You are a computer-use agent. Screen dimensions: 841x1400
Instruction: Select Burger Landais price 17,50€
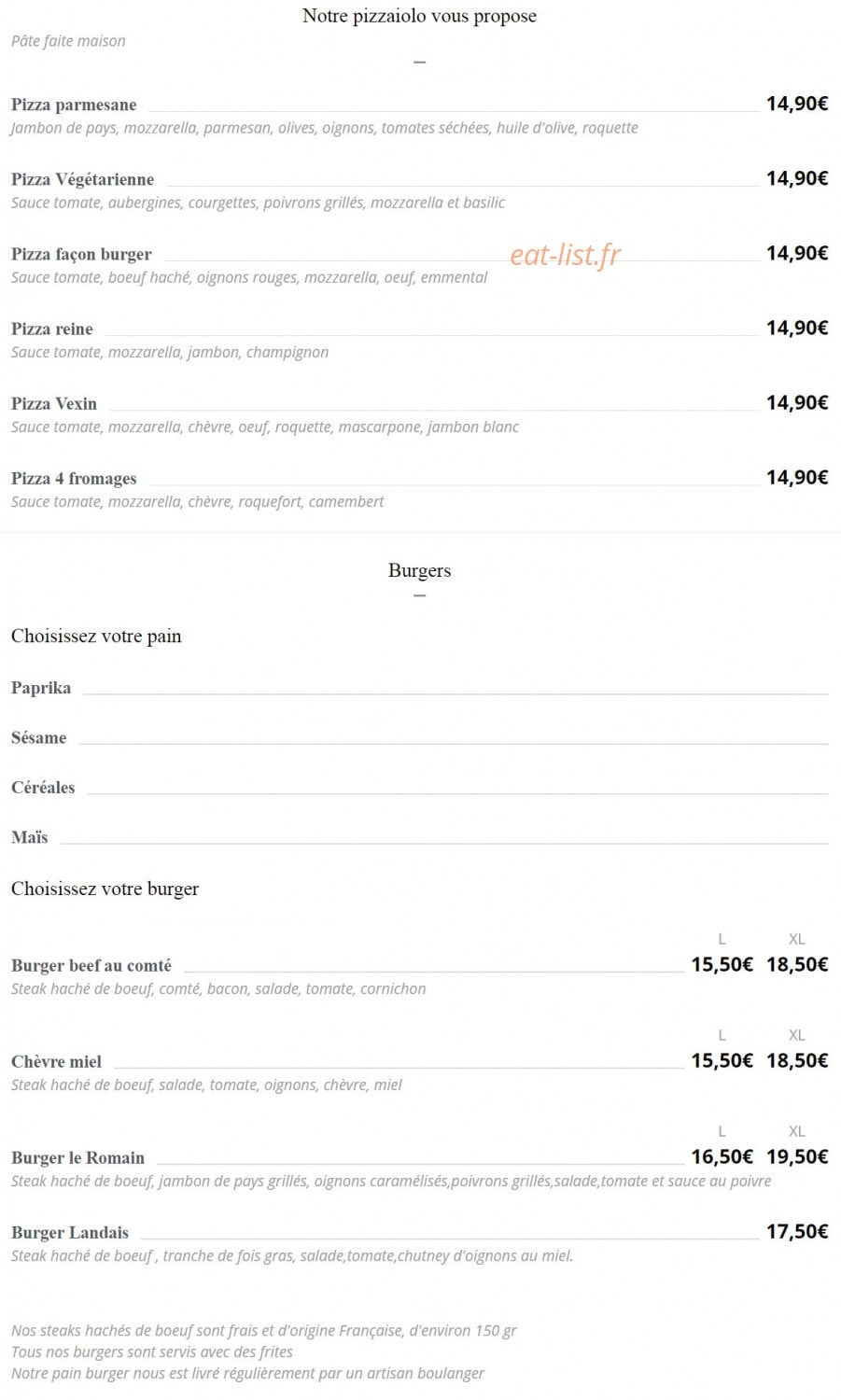tap(797, 1231)
